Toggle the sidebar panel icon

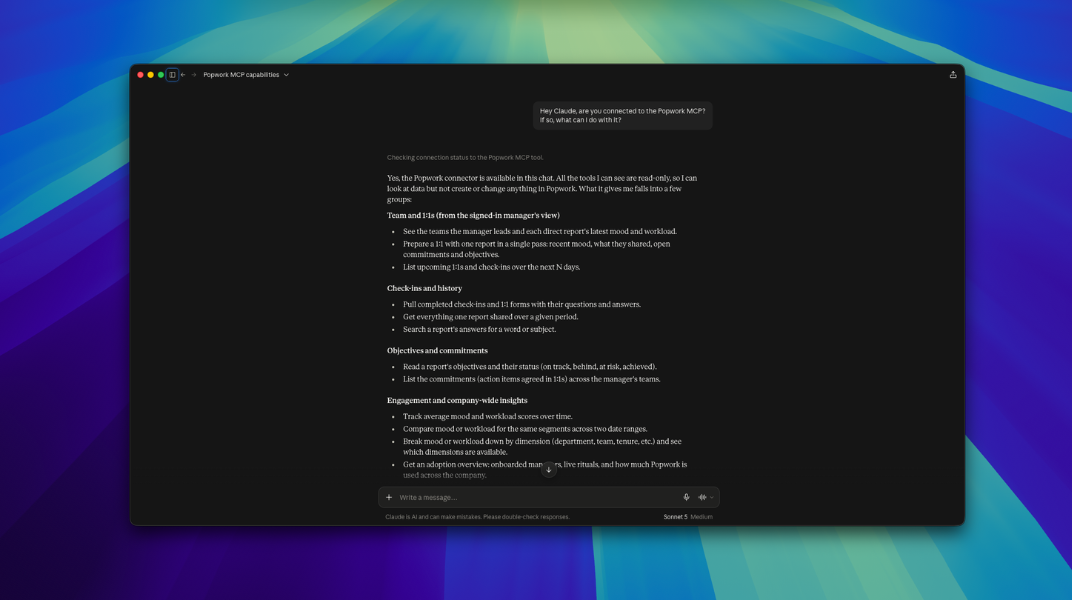coord(172,74)
